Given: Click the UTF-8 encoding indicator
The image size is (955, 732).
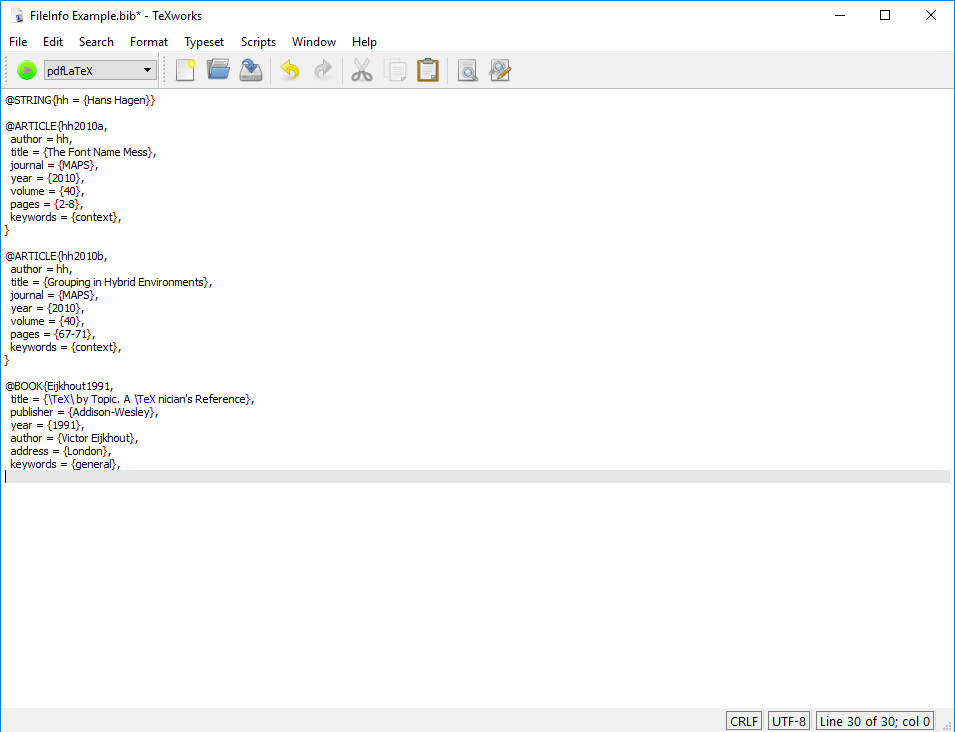Looking at the screenshot, I should (x=789, y=721).
